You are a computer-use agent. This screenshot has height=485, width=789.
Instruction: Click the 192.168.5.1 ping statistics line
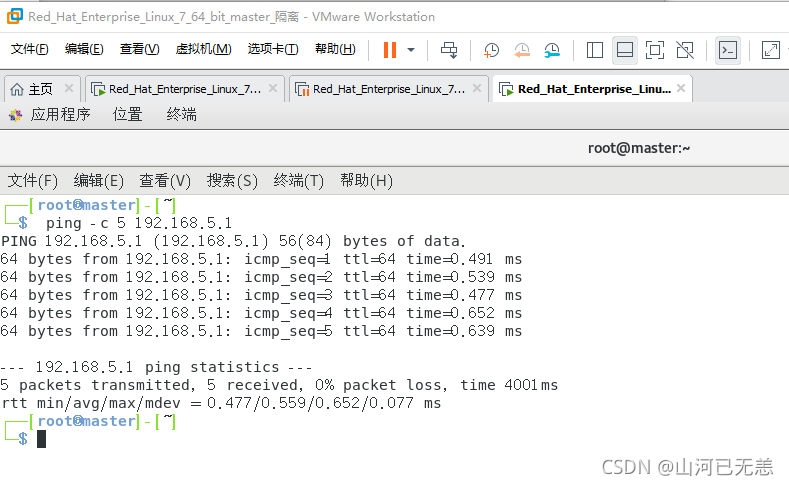click(x=156, y=367)
